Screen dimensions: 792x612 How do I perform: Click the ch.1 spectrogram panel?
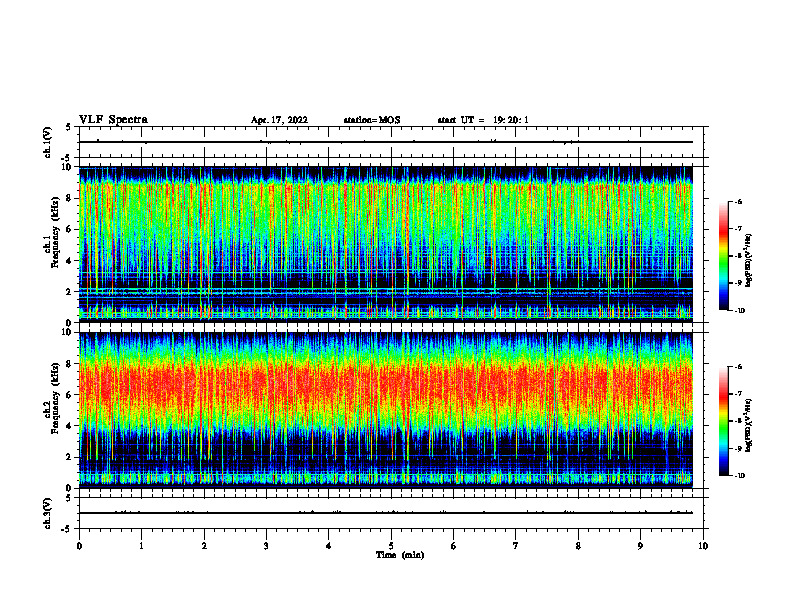coord(385,244)
